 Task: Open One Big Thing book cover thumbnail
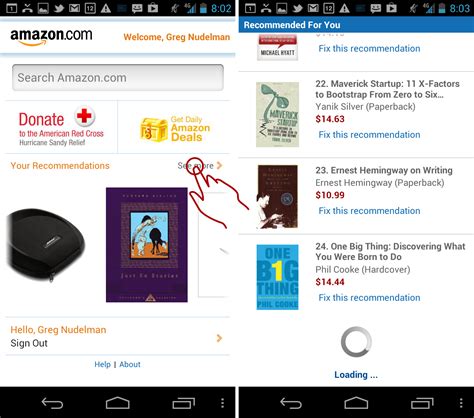pyautogui.click(x=277, y=277)
